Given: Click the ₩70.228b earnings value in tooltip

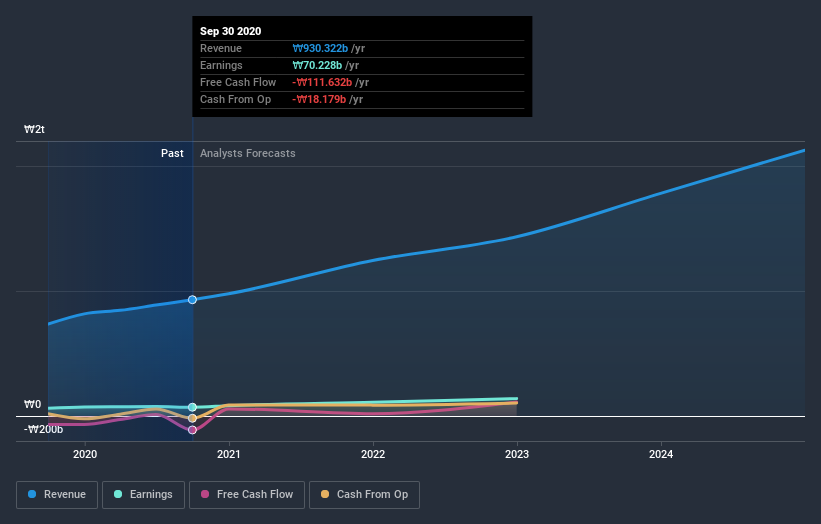Looking at the screenshot, I should point(317,65).
